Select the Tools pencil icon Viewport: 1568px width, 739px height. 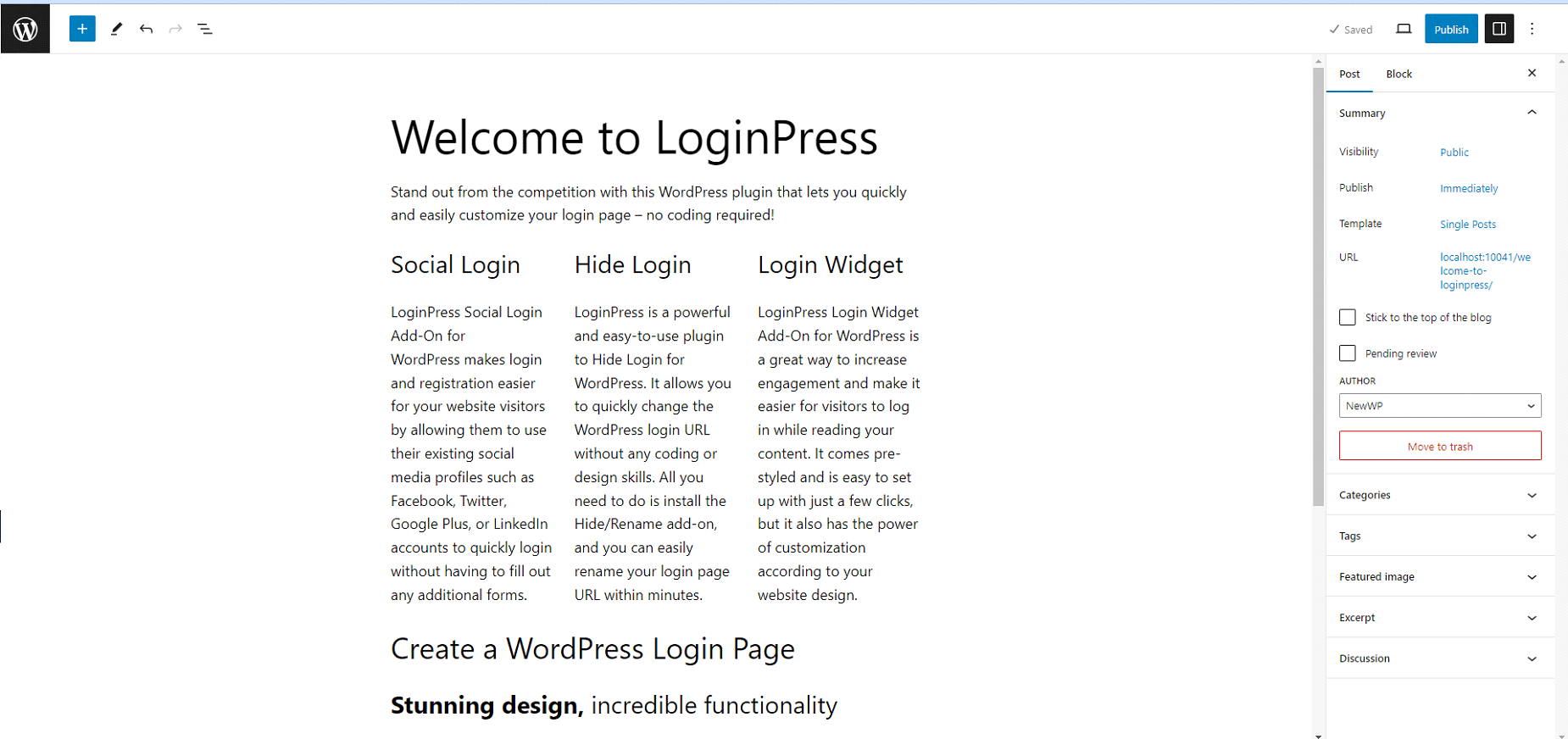[x=116, y=29]
